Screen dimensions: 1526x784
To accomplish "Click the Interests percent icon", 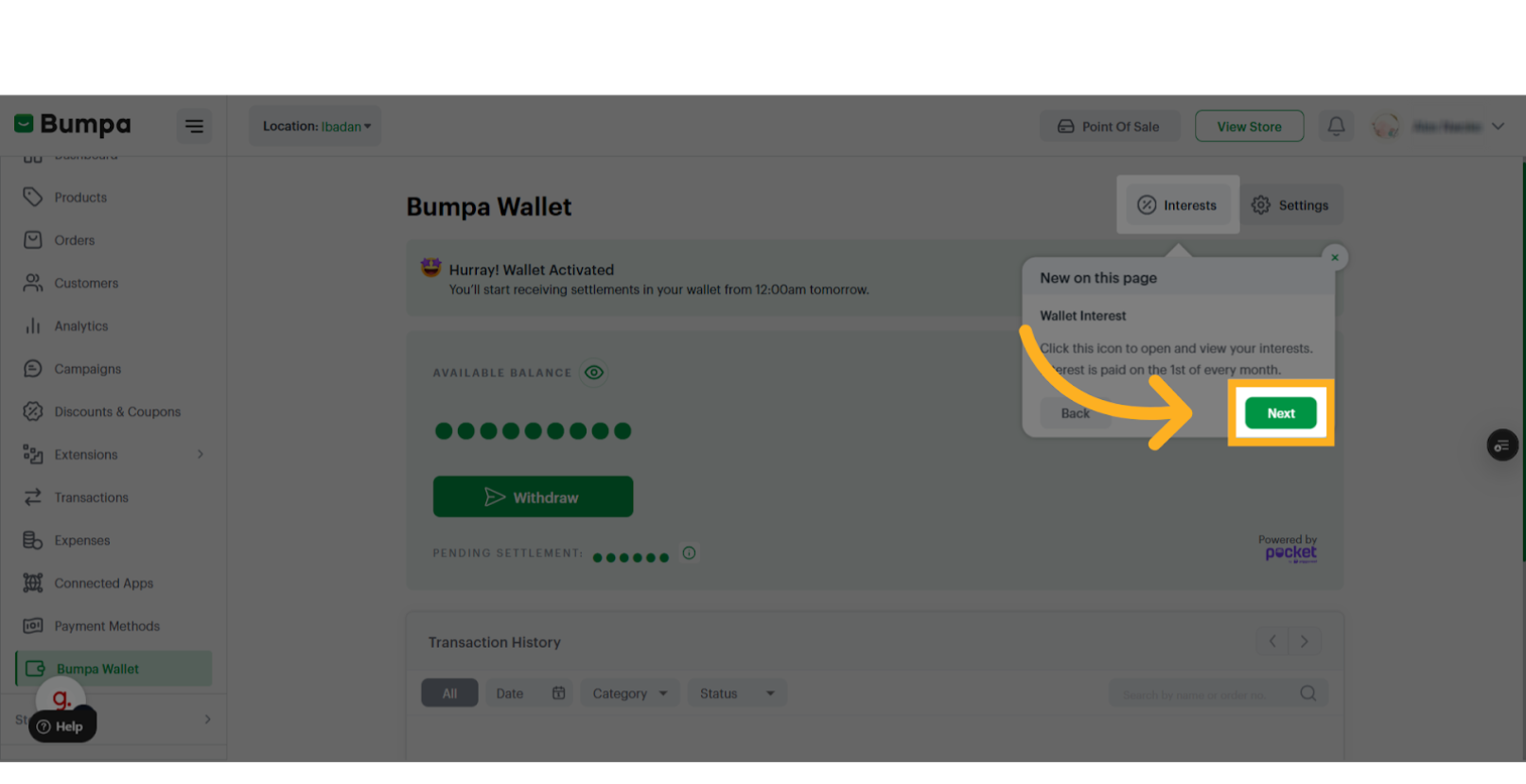I will click(1147, 205).
